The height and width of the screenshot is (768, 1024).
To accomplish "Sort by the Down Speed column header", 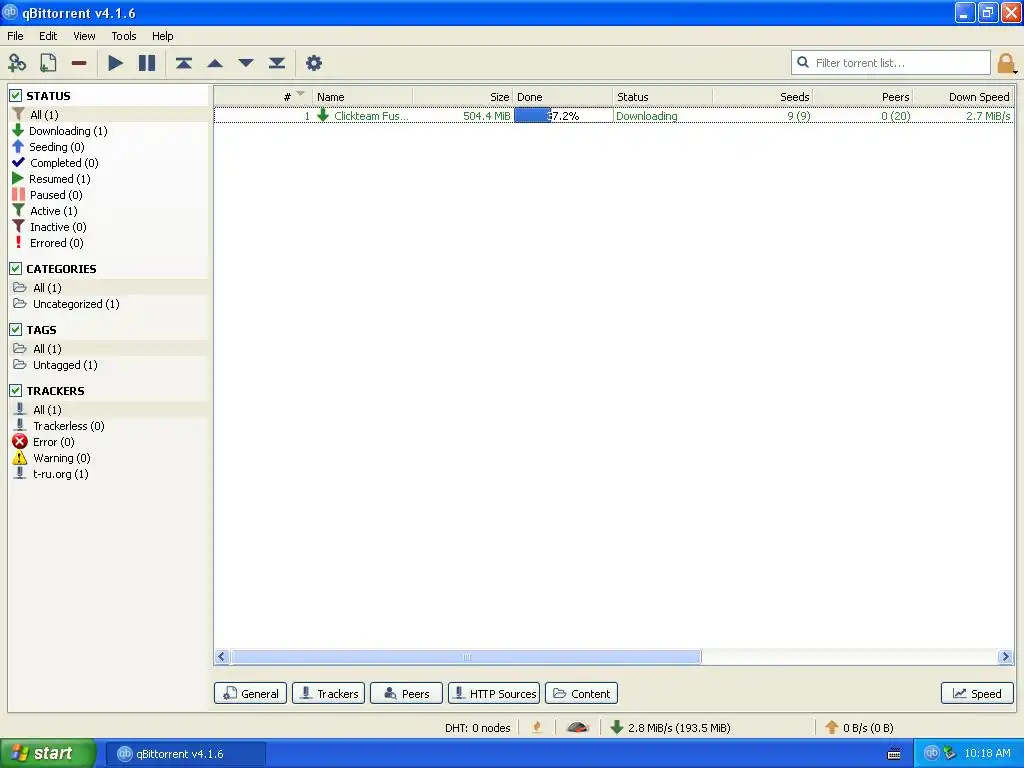I will 963,97.
